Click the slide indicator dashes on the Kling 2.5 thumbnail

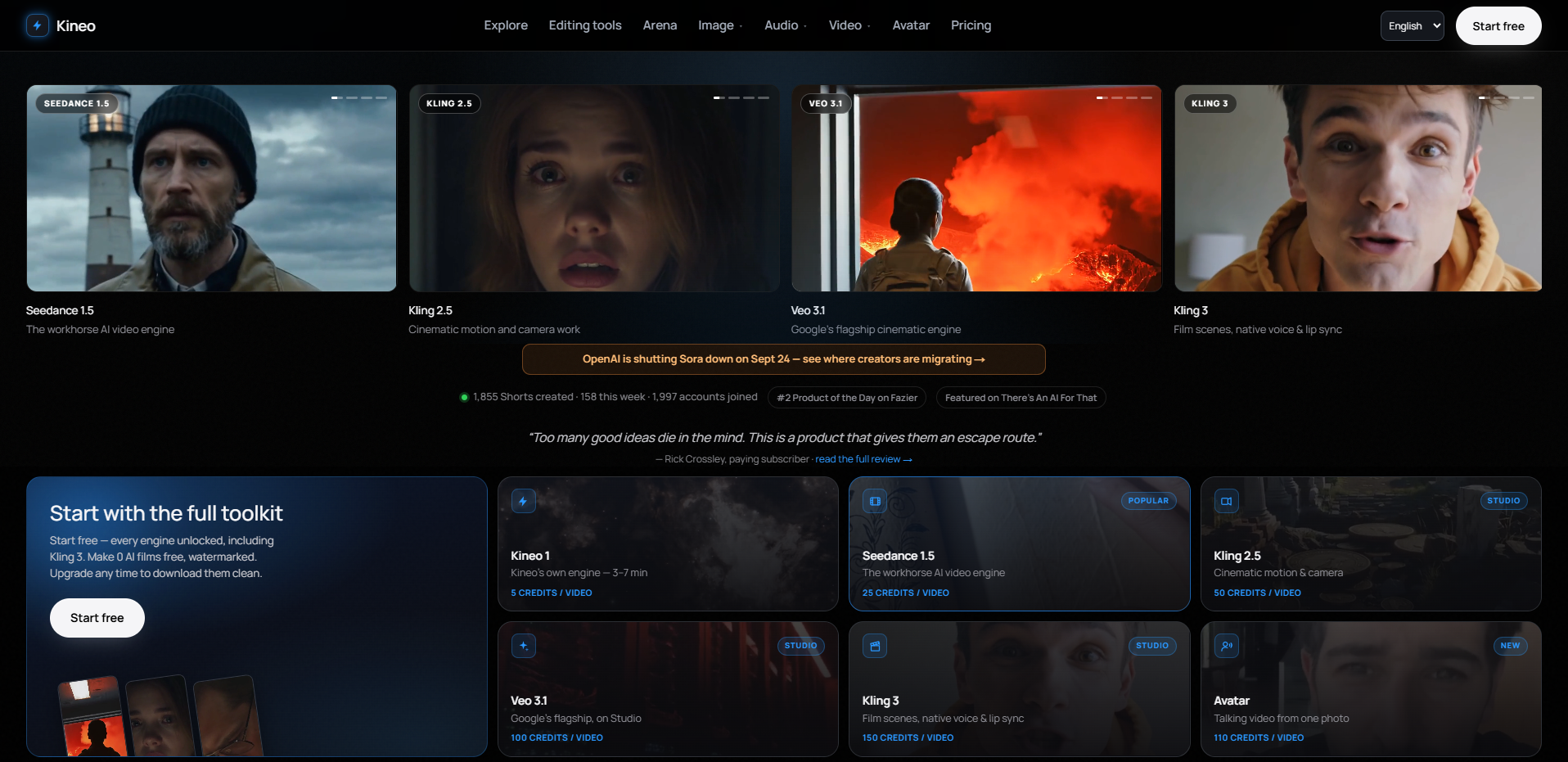coord(741,97)
